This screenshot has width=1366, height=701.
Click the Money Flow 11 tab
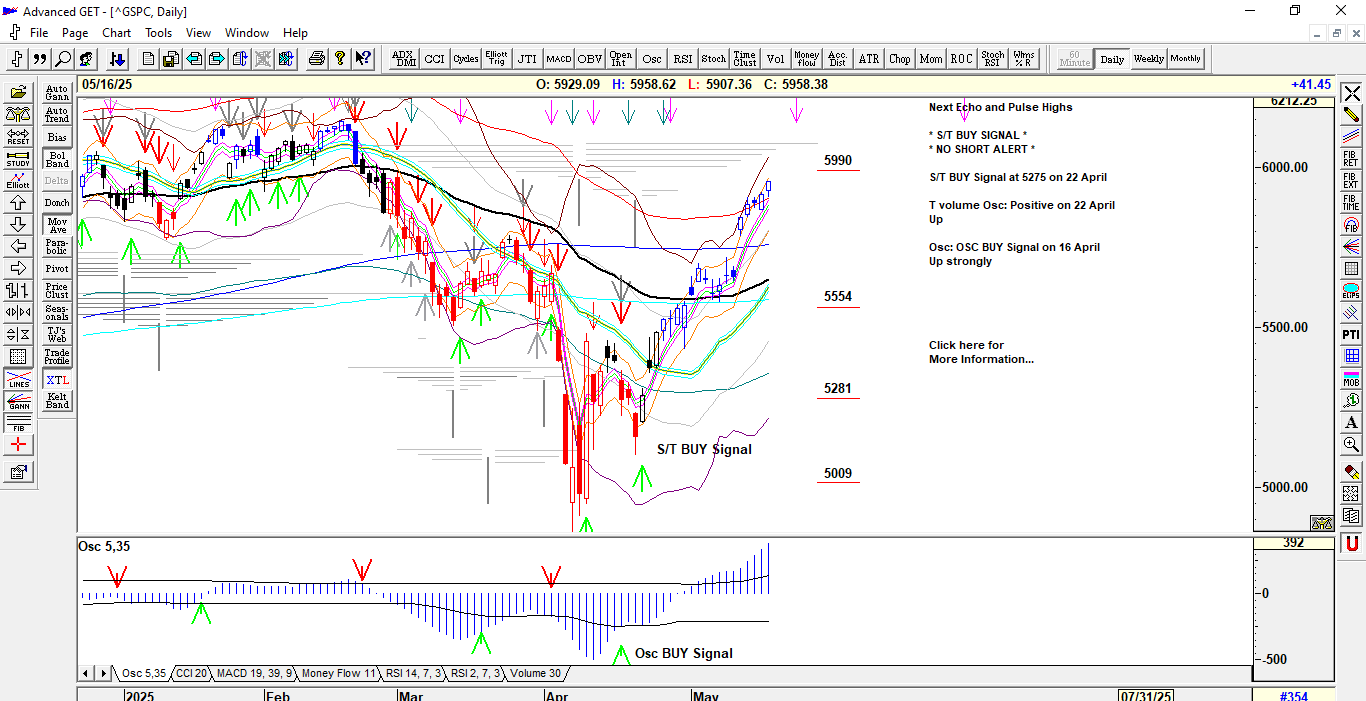(339, 673)
